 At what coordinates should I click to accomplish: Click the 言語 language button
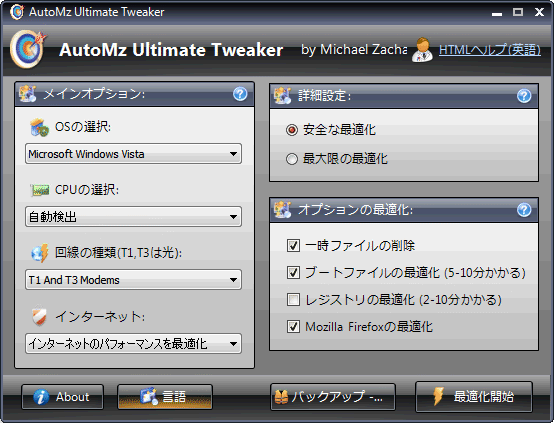165,397
